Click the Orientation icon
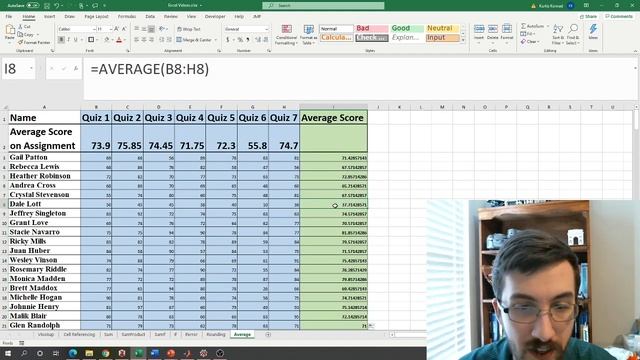The image size is (640, 360). (x=162, y=29)
